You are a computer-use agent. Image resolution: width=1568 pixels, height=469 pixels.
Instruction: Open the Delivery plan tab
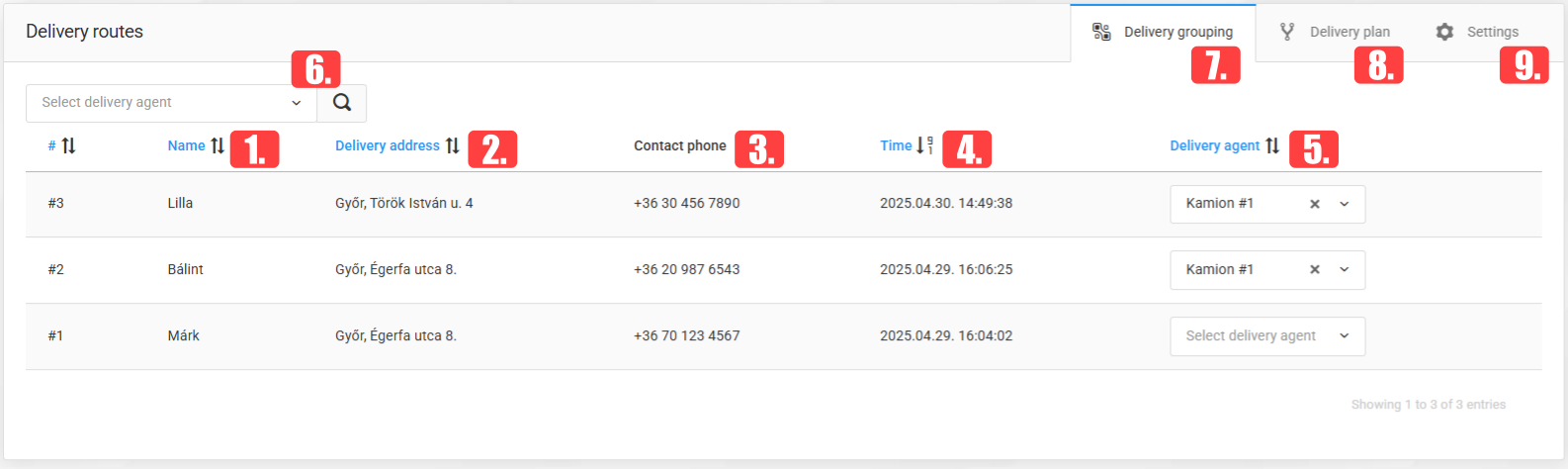pyautogui.click(x=1335, y=33)
